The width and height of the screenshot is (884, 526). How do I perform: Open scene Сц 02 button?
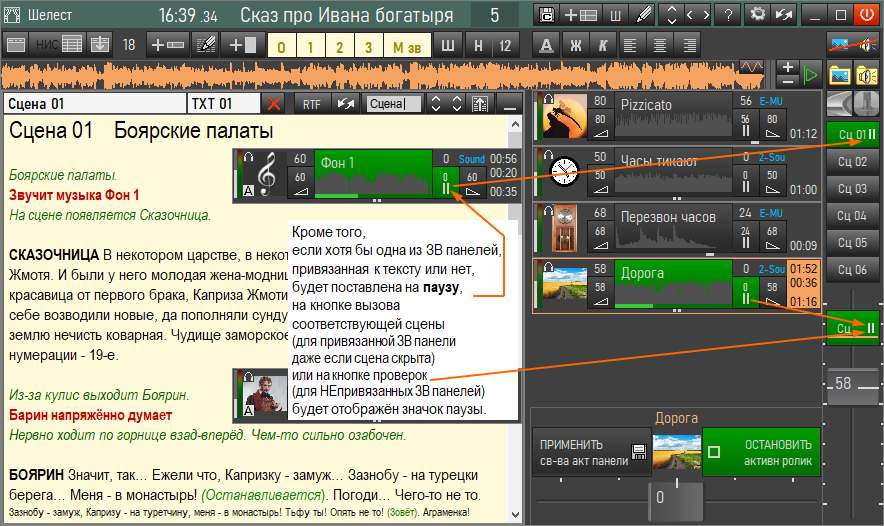[x=852, y=162]
